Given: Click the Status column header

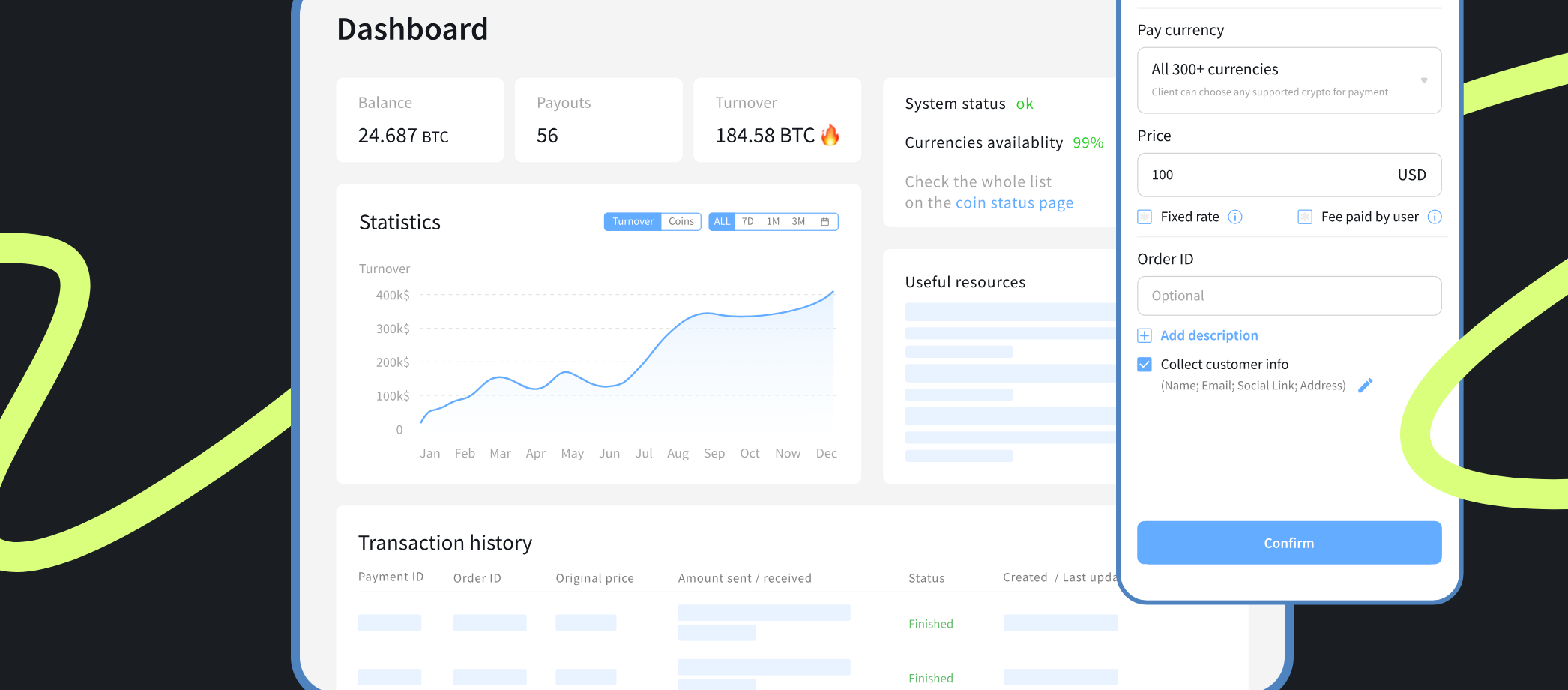Looking at the screenshot, I should (926, 578).
